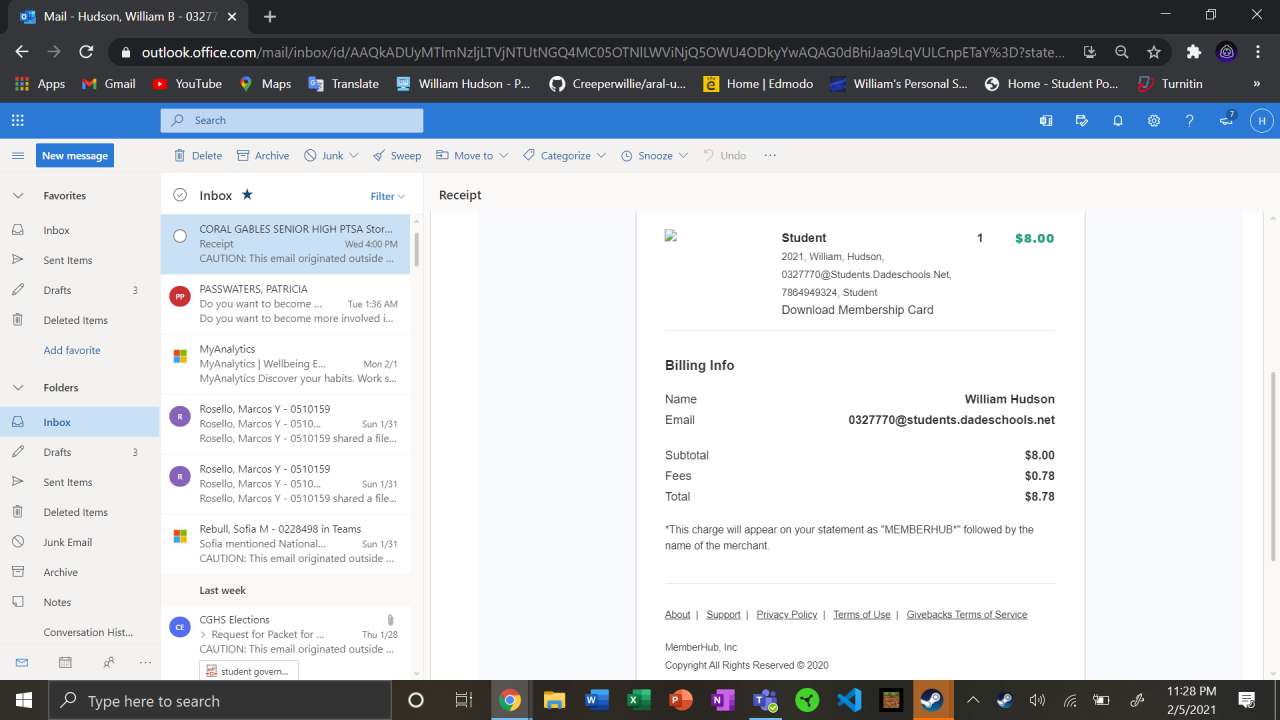
Task: Open the Junk Email folder
Action: pos(67,542)
